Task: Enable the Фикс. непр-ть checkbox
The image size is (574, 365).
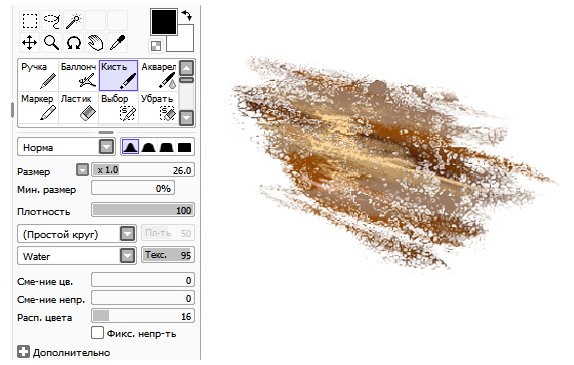Action: click(97, 333)
